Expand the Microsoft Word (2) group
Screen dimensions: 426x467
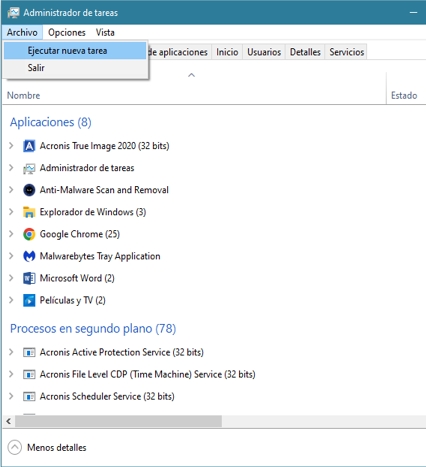click(11, 278)
